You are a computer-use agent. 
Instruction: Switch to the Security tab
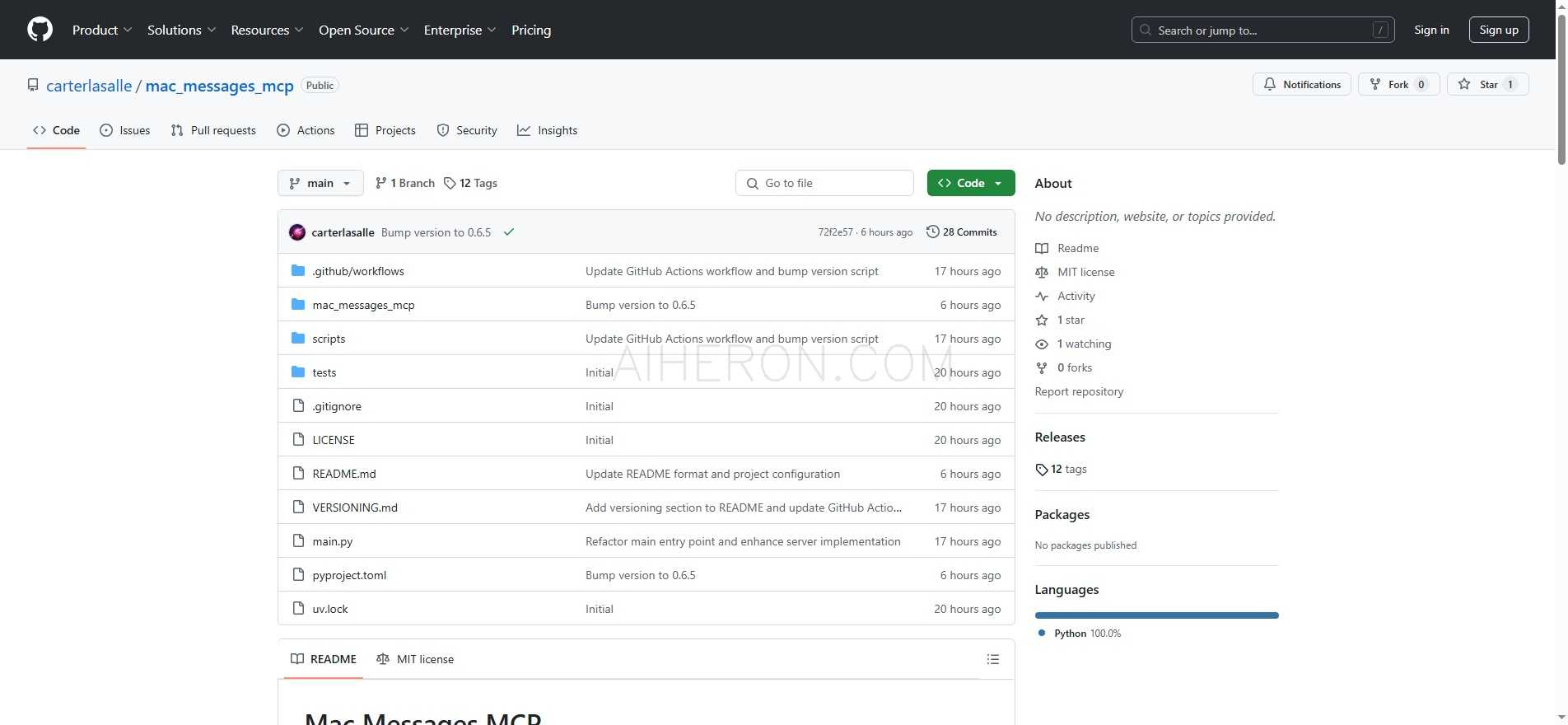pyautogui.click(x=467, y=130)
